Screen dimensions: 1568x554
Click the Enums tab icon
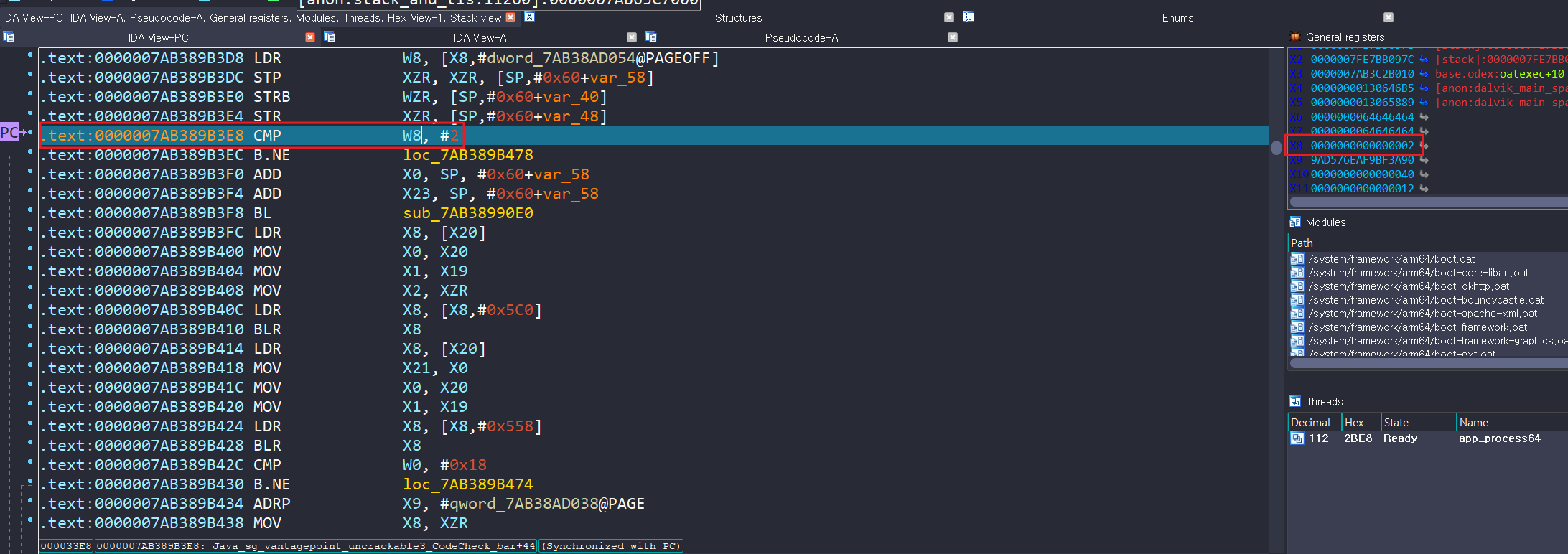tap(969, 17)
